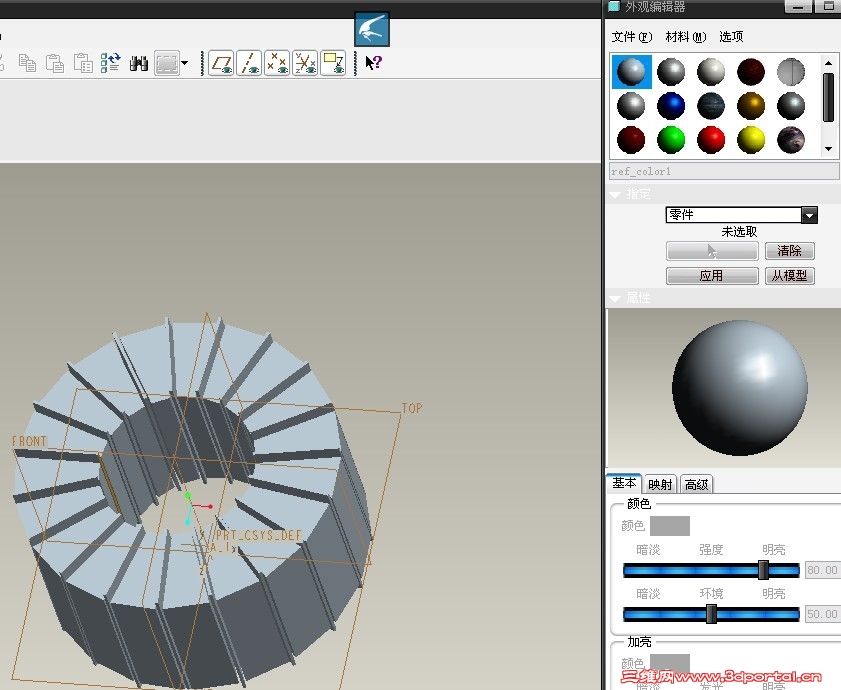Click the 加亮 highlight color swatch

670,663
